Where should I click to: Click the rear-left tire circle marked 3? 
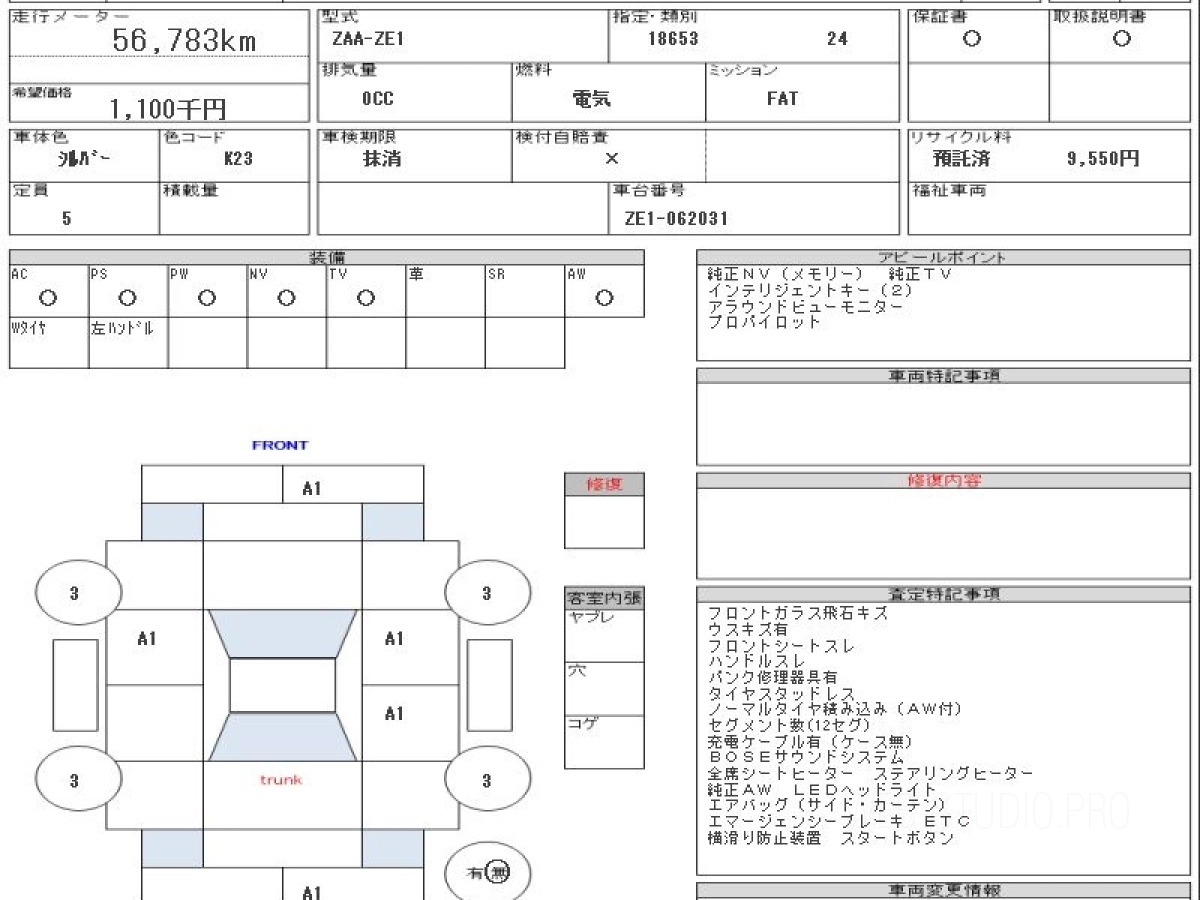[75, 780]
